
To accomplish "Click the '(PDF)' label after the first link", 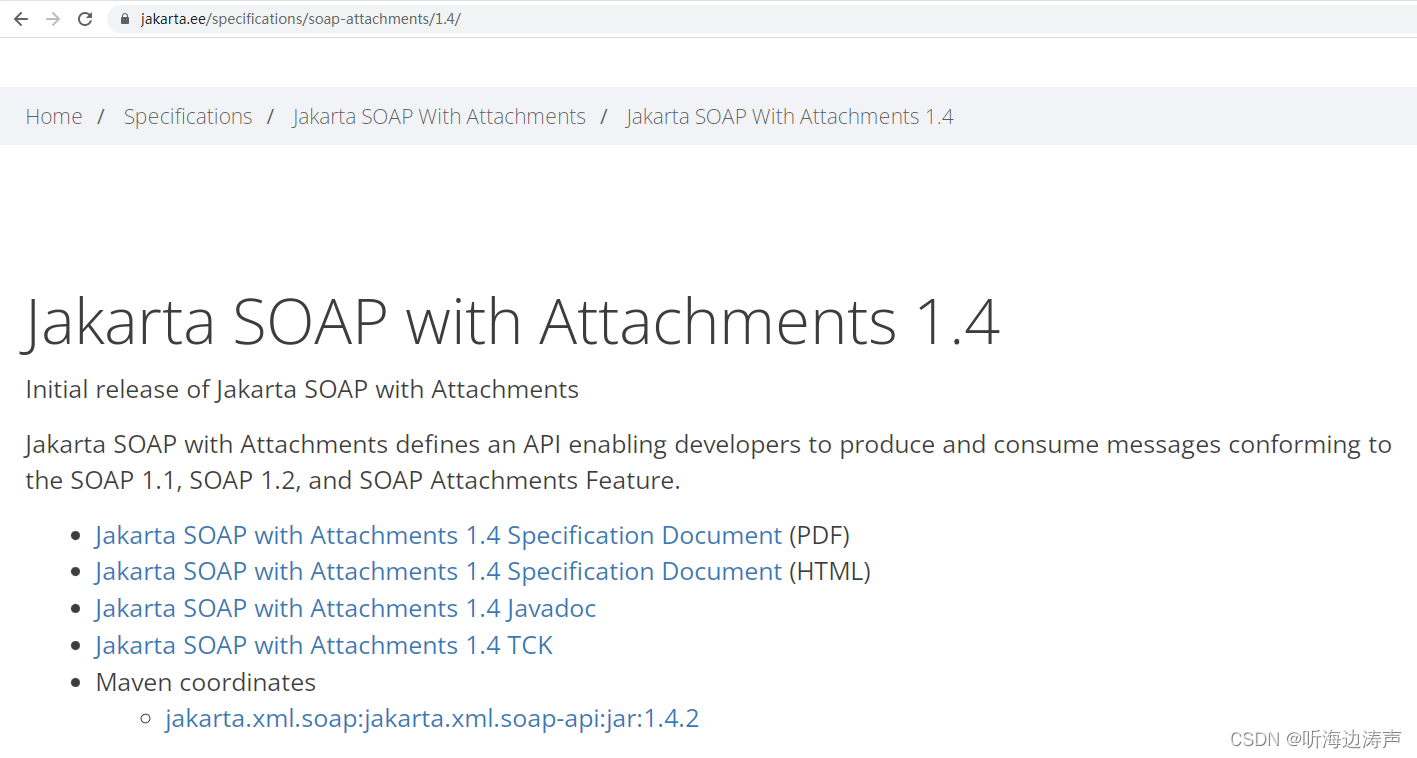I will point(819,535).
